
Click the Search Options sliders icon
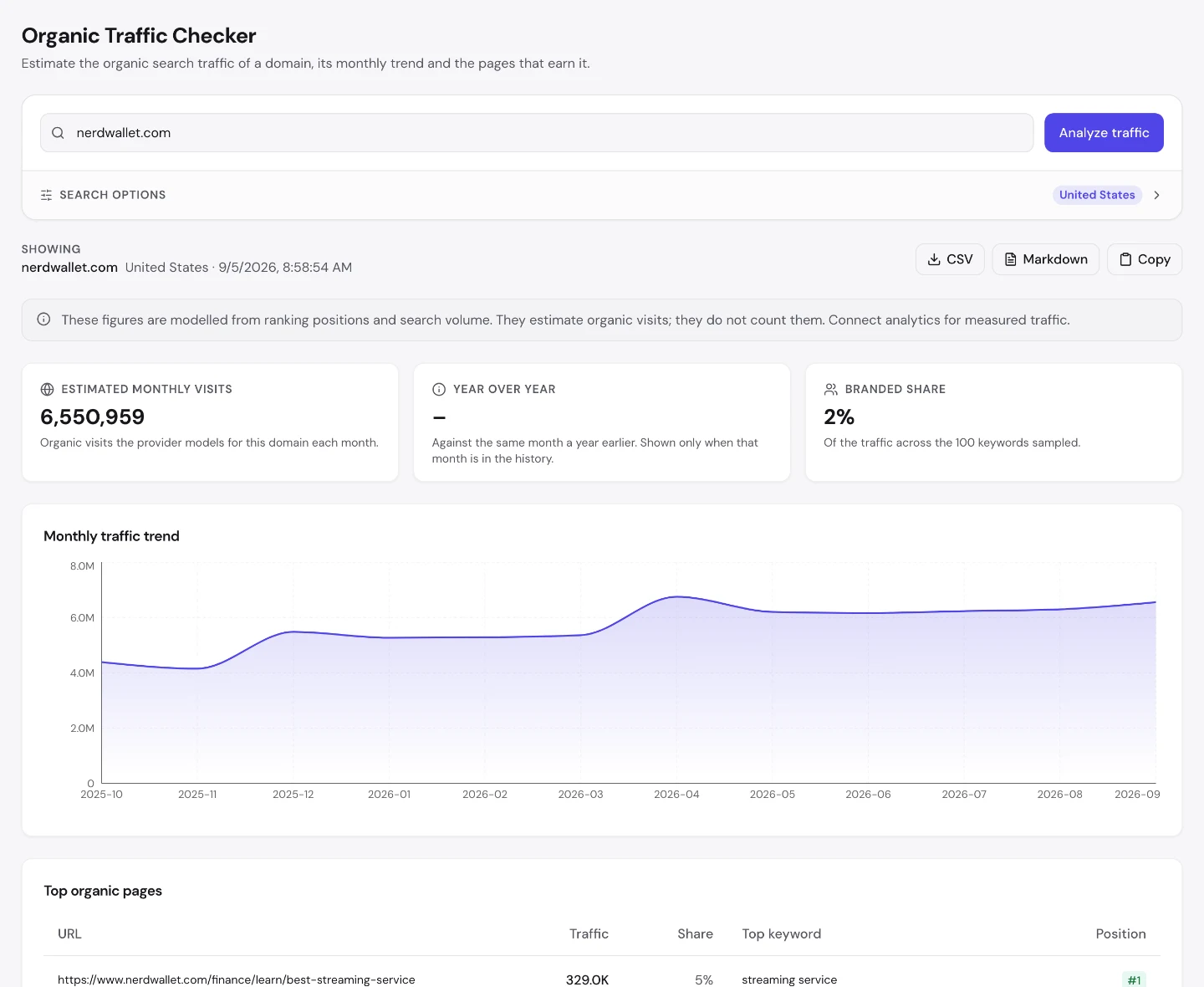(x=46, y=195)
